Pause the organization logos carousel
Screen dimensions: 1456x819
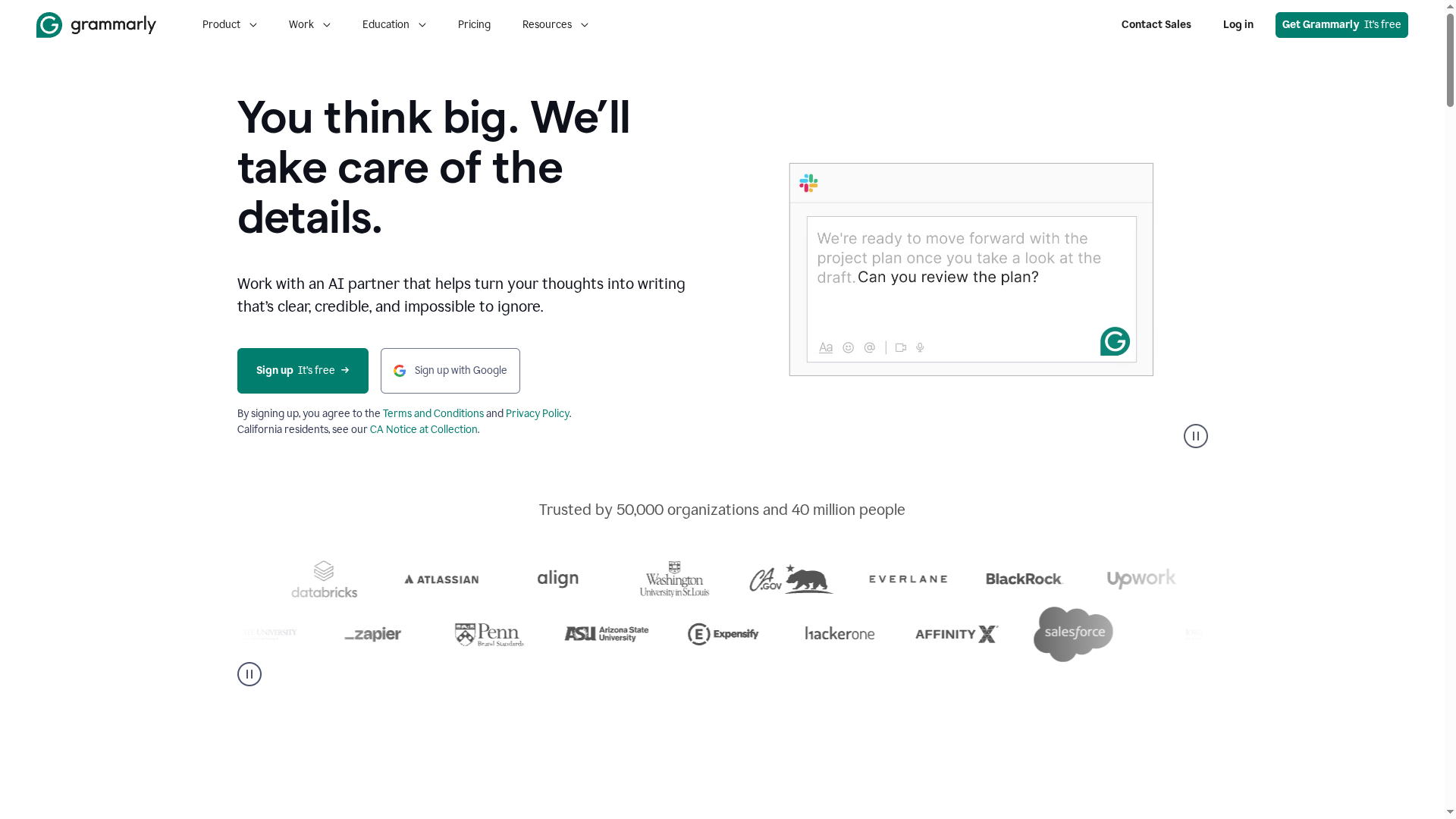(249, 674)
